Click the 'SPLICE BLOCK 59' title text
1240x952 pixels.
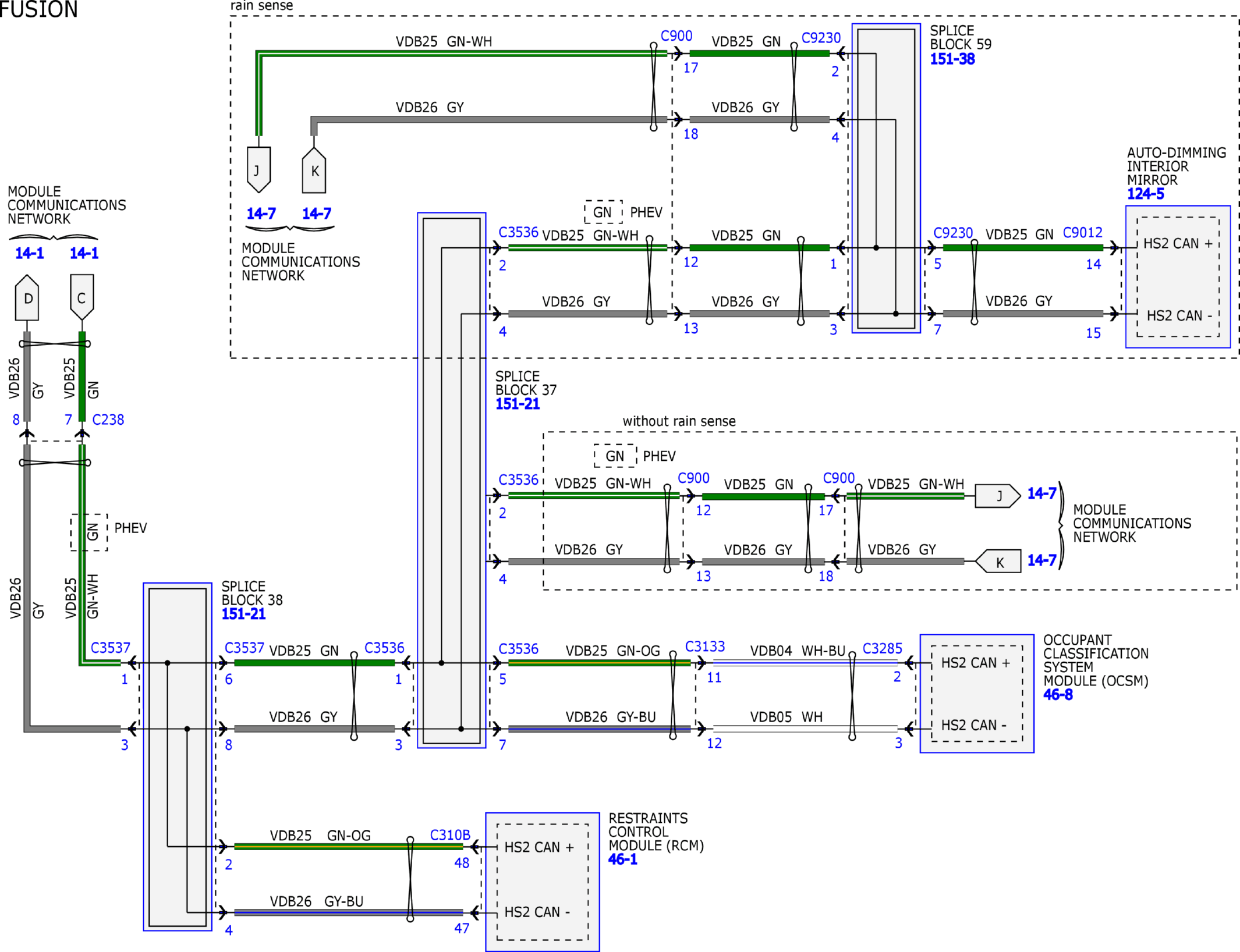pyautogui.click(x=961, y=37)
